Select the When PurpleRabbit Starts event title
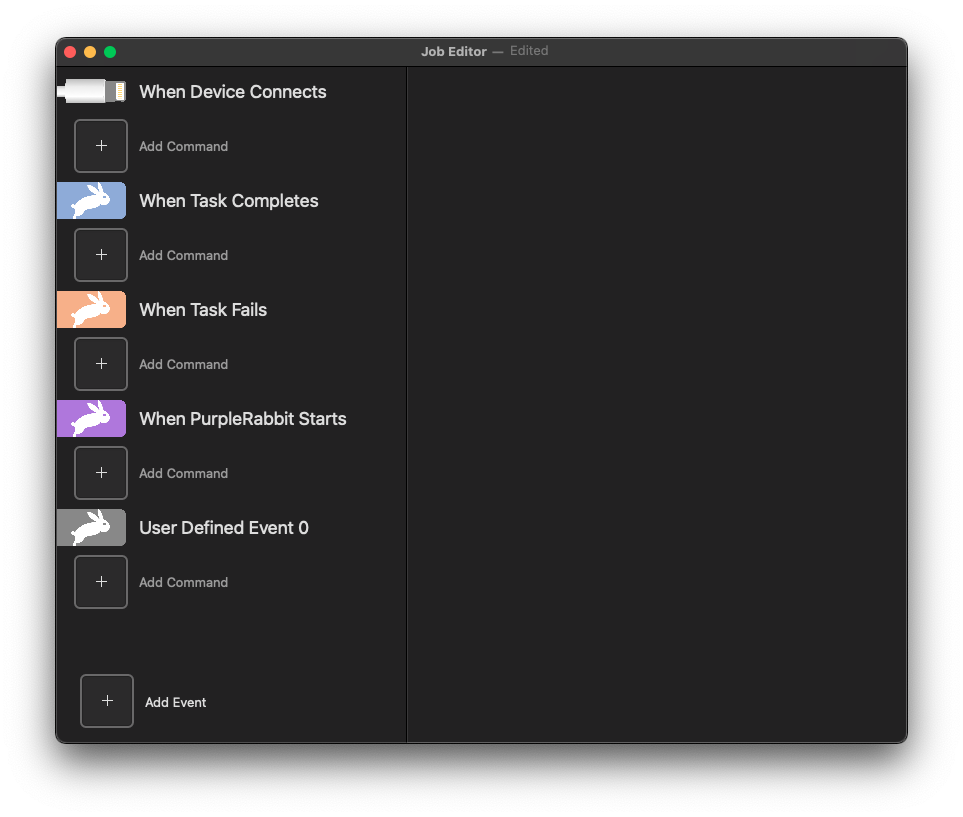 (243, 419)
